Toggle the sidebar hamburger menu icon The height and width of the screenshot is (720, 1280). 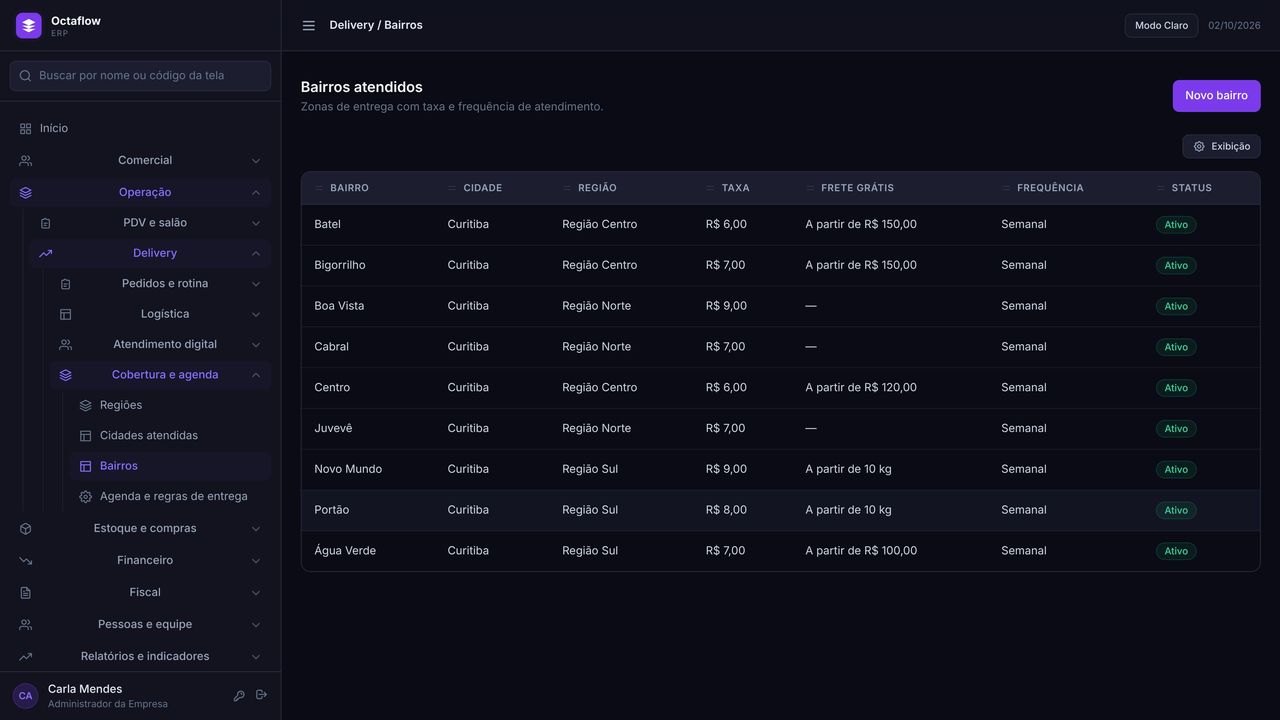tap(309, 26)
